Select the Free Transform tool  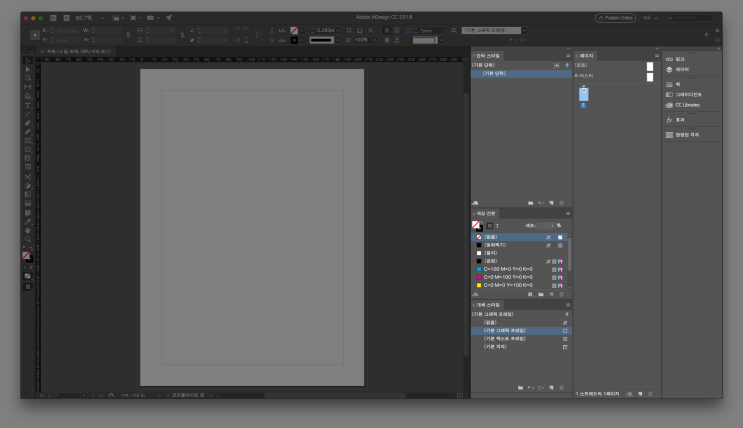pyautogui.click(x=28, y=186)
